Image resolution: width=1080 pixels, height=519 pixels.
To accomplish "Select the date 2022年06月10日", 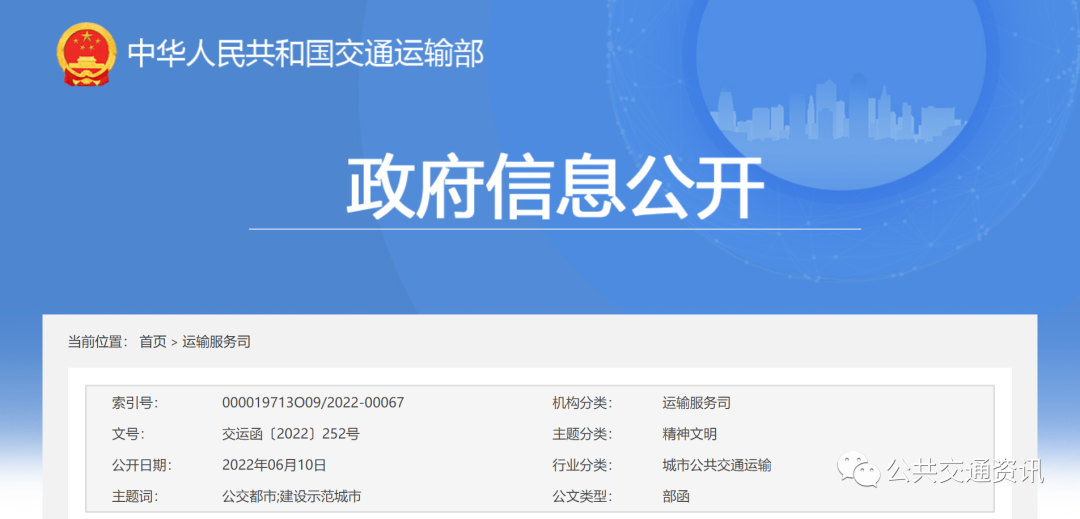I will coord(274,465).
